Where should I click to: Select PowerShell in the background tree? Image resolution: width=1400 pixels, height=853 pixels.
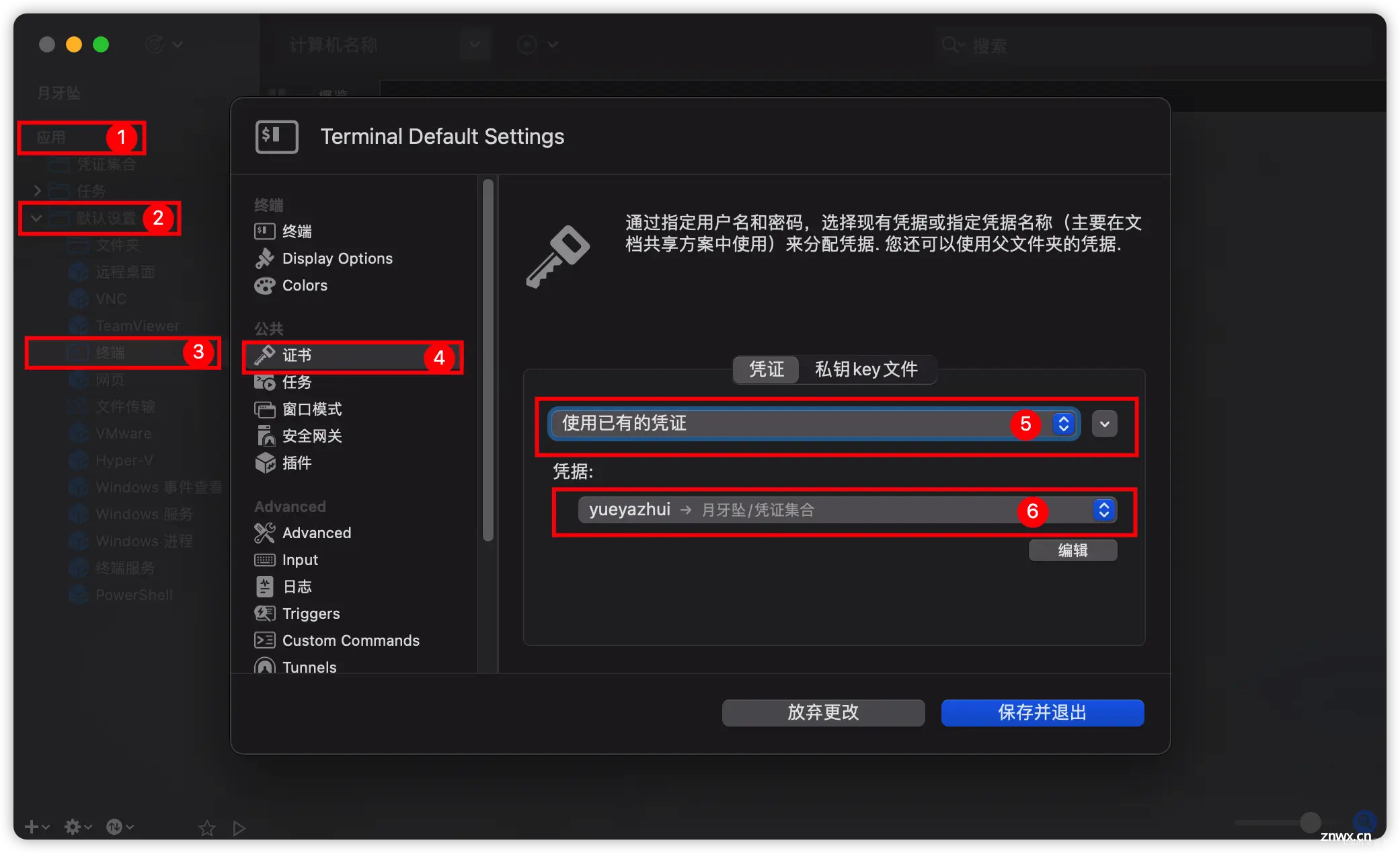click(121, 595)
